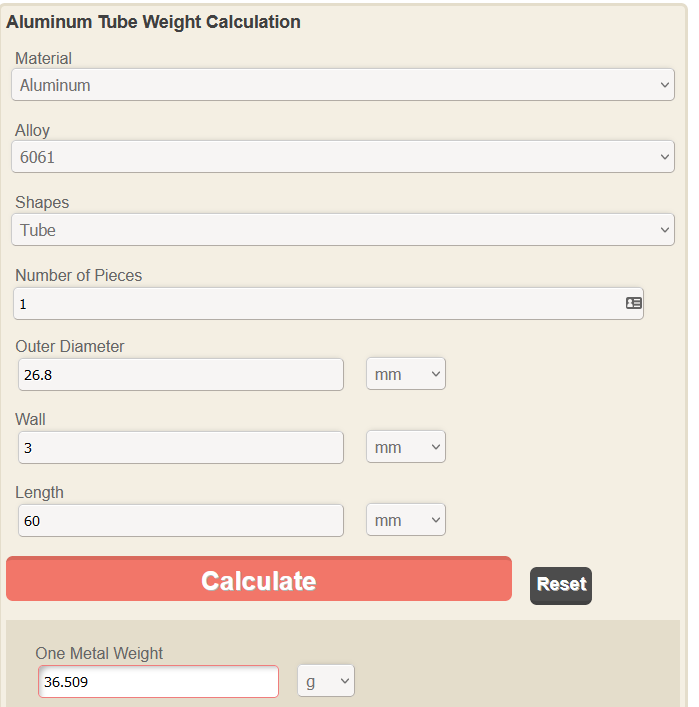This screenshot has width=699, height=707.
Task: Click the One Metal Weight label
Action: tap(99, 653)
